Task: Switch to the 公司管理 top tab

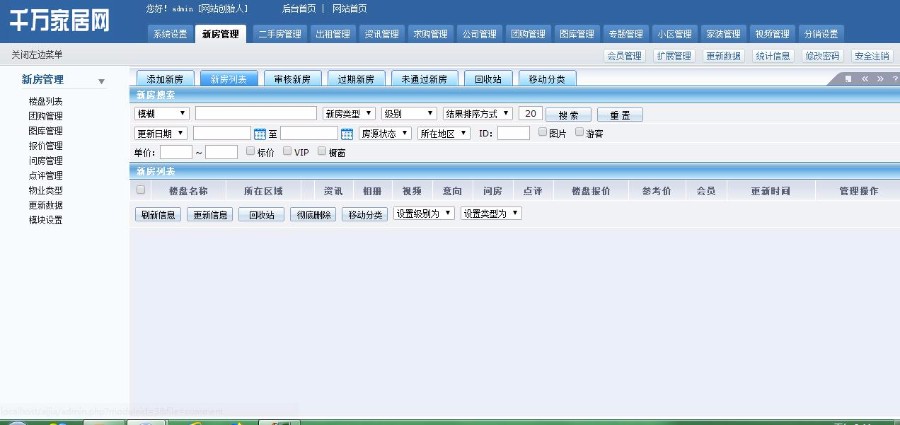Action: click(479, 34)
